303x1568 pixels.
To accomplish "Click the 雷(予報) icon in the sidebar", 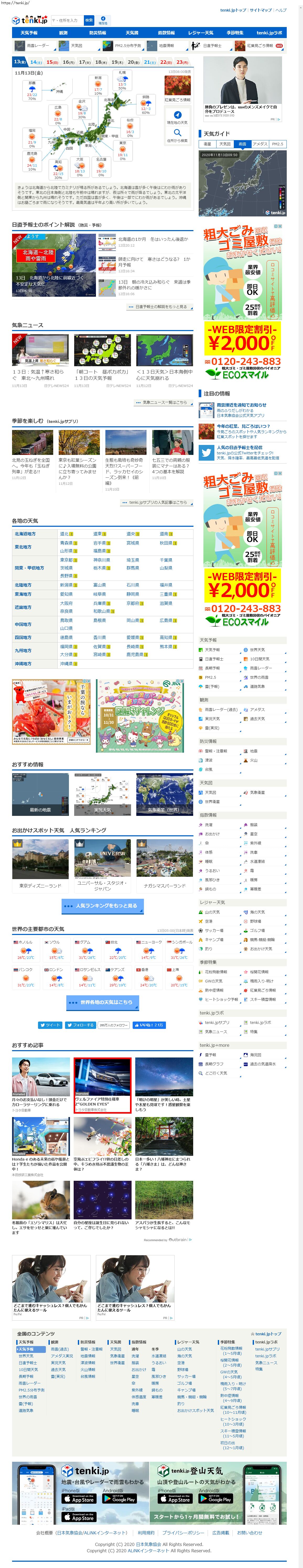I will tap(201, 687).
